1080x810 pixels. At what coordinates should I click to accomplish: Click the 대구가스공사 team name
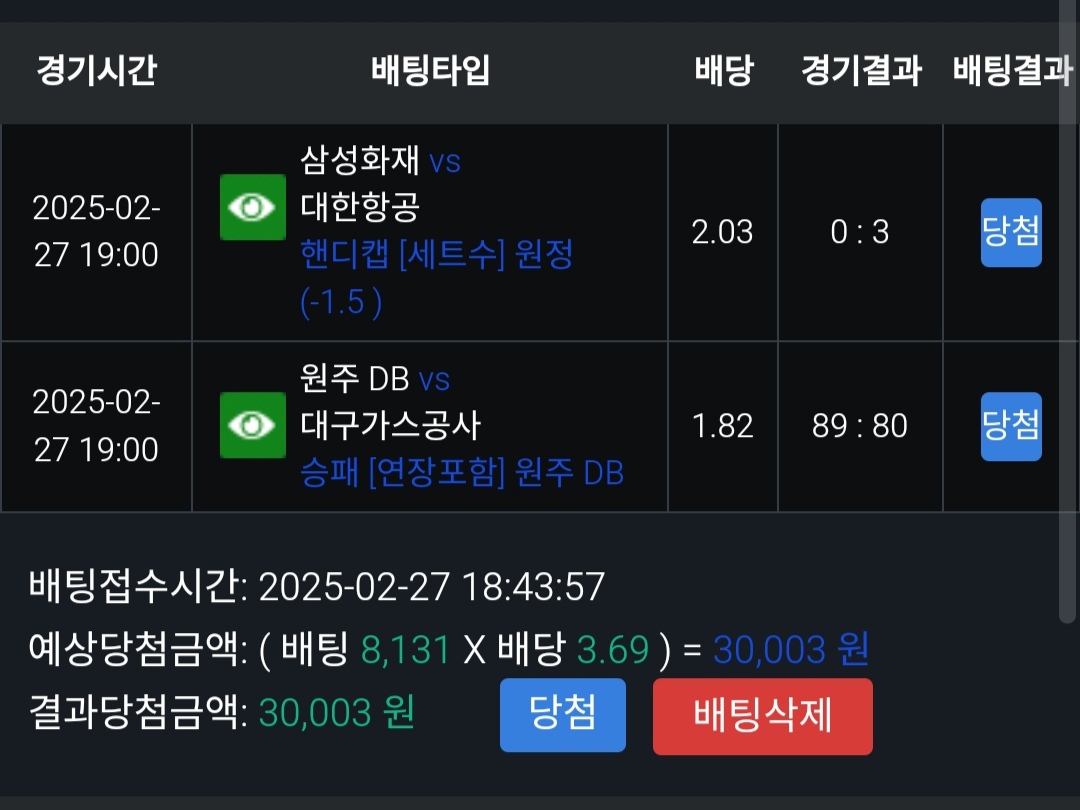click(x=391, y=426)
